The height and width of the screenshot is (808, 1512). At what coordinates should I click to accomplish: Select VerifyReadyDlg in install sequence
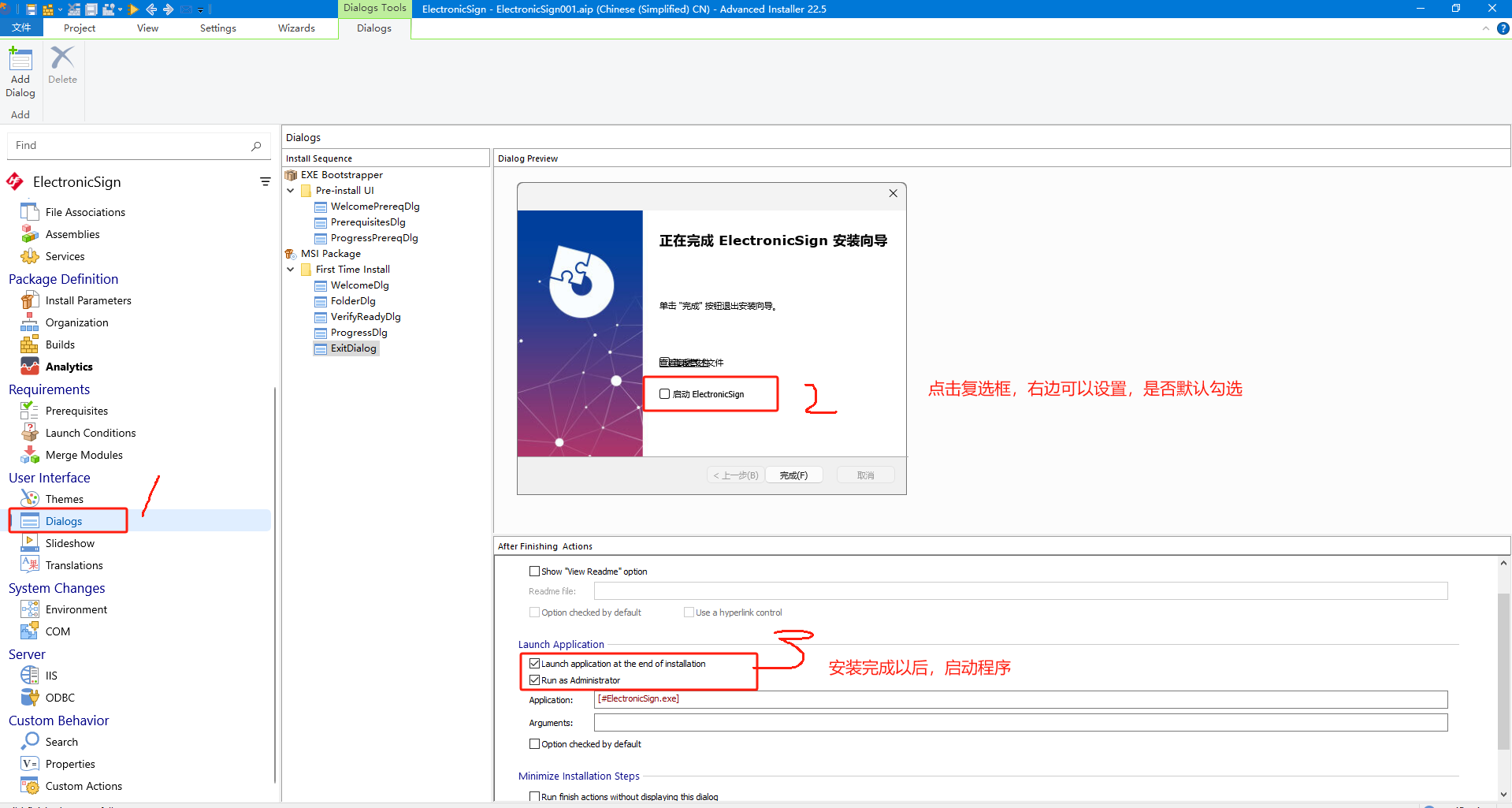pyautogui.click(x=366, y=317)
